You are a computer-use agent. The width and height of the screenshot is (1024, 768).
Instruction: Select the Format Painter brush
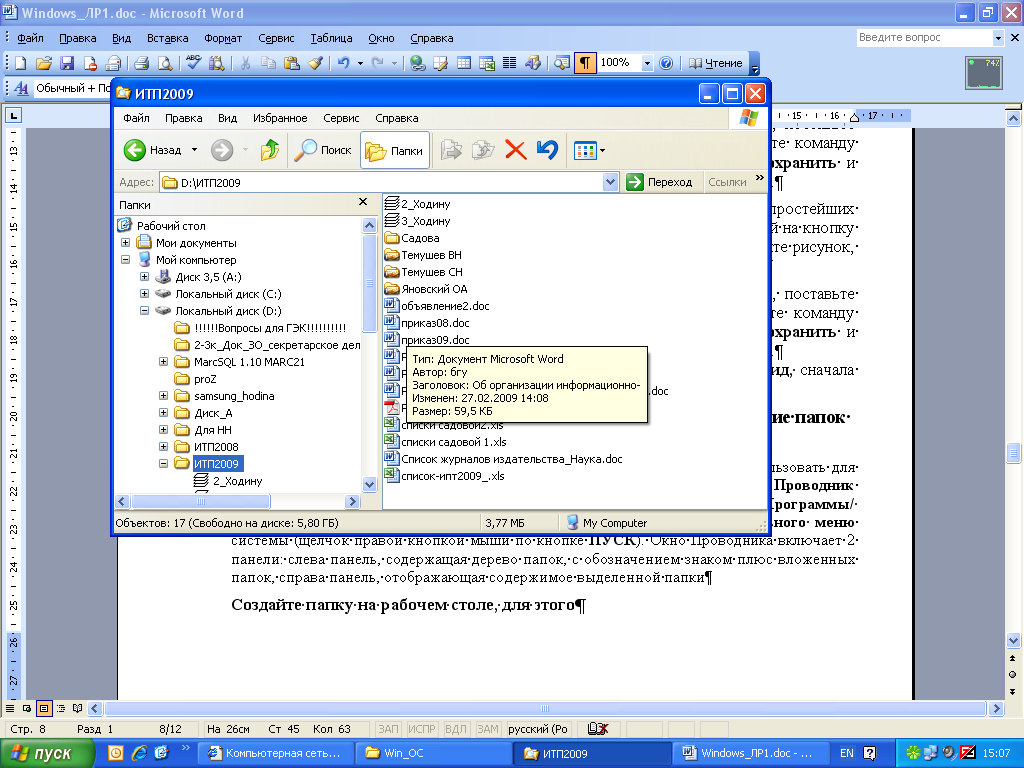coord(315,63)
